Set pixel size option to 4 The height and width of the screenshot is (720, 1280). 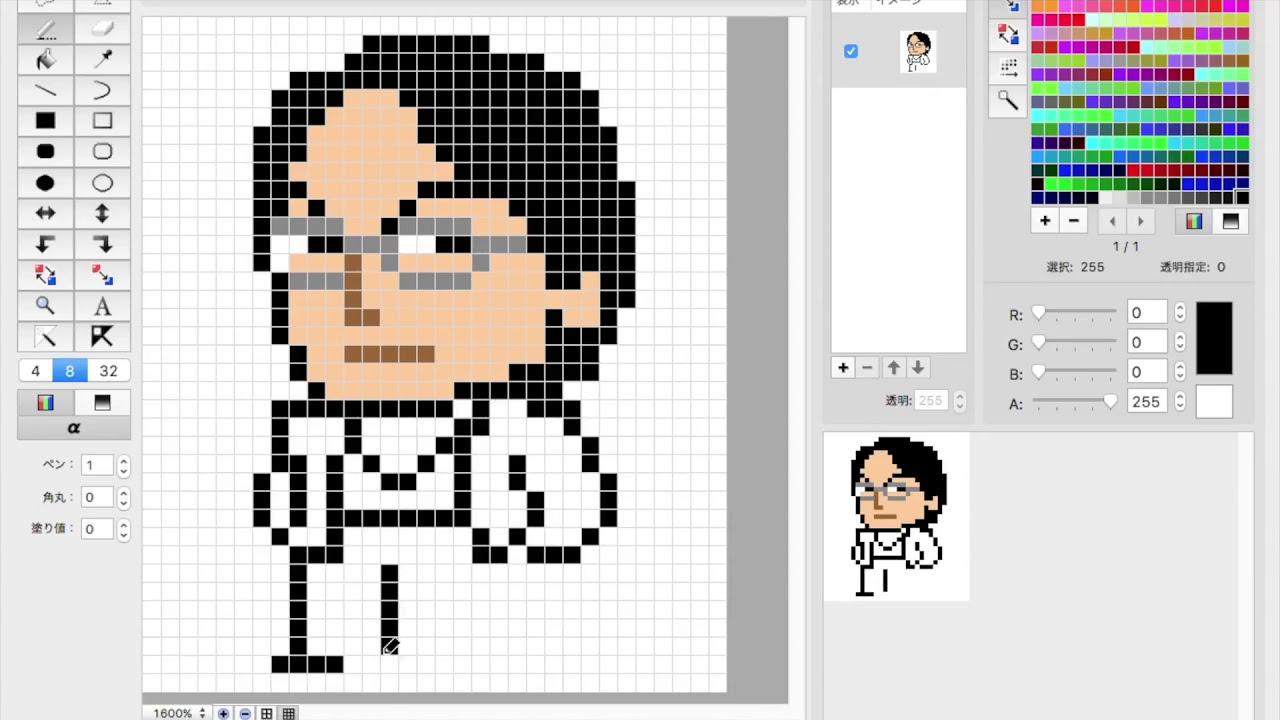(x=36, y=371)
